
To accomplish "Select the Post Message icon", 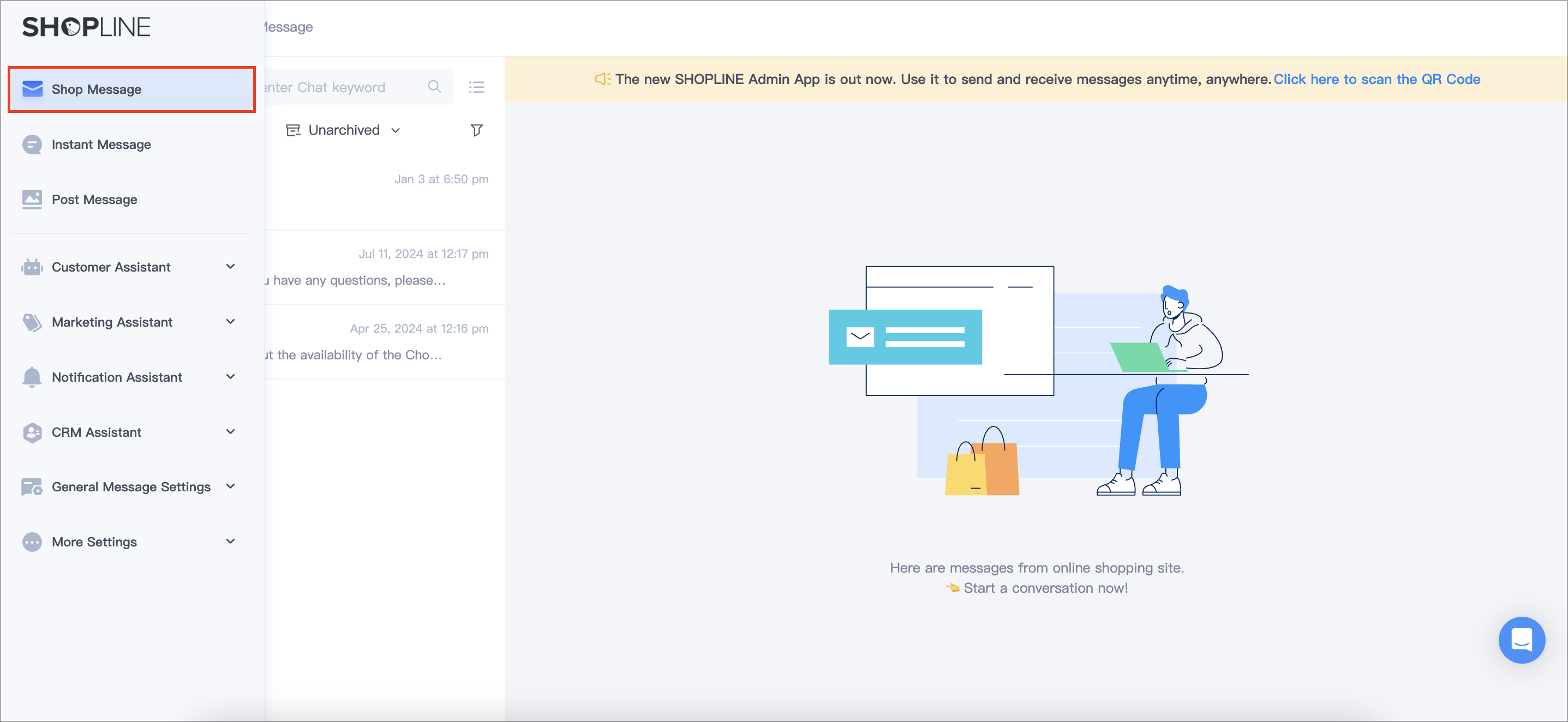I will tap(31, 199).
